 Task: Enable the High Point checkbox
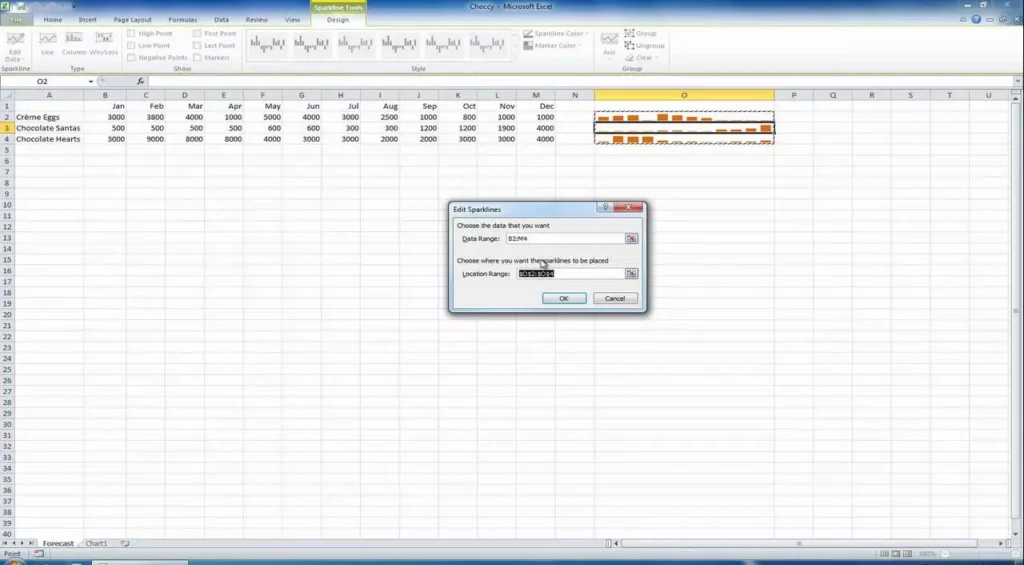131,33
